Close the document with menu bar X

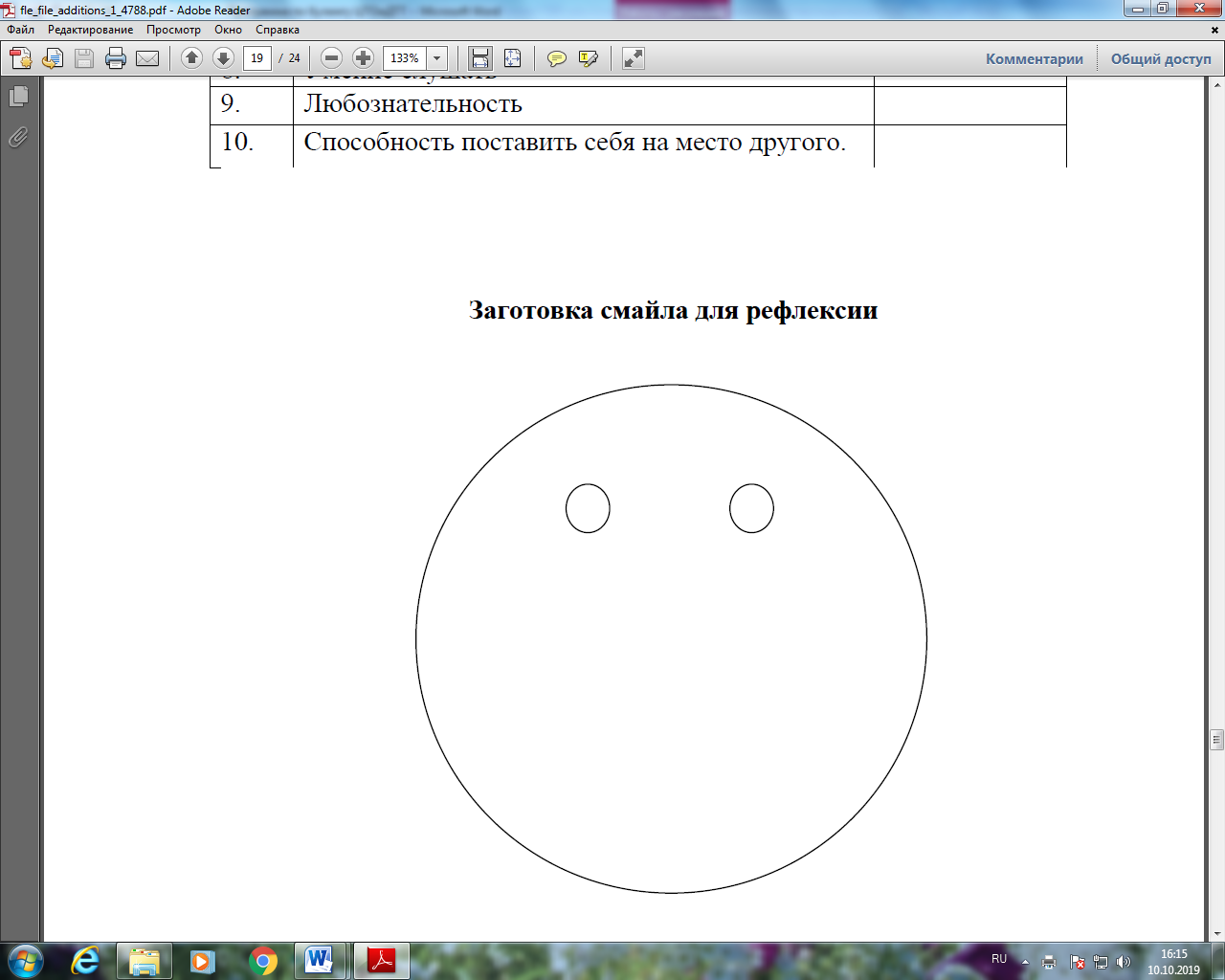1216,30
